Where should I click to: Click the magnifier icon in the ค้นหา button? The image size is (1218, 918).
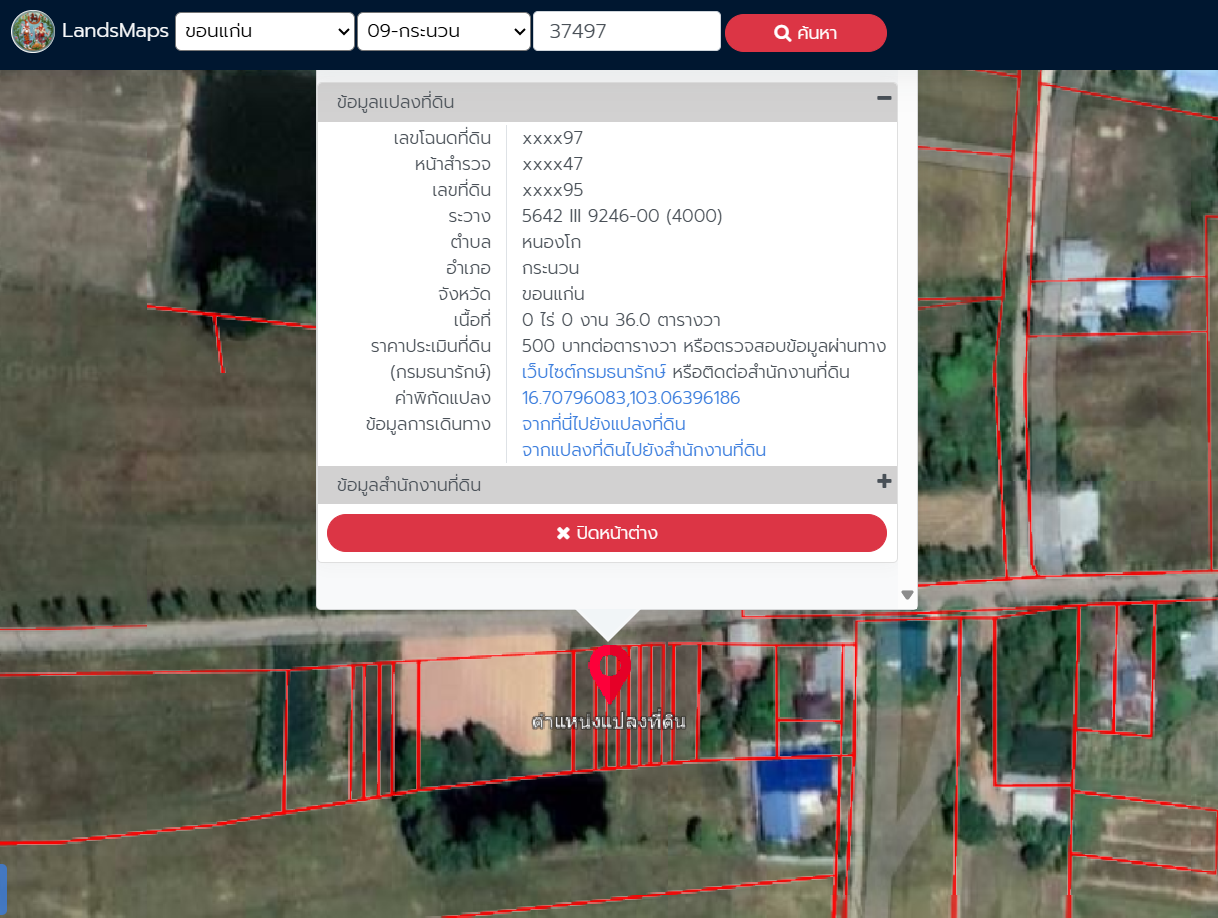(783, 33)
